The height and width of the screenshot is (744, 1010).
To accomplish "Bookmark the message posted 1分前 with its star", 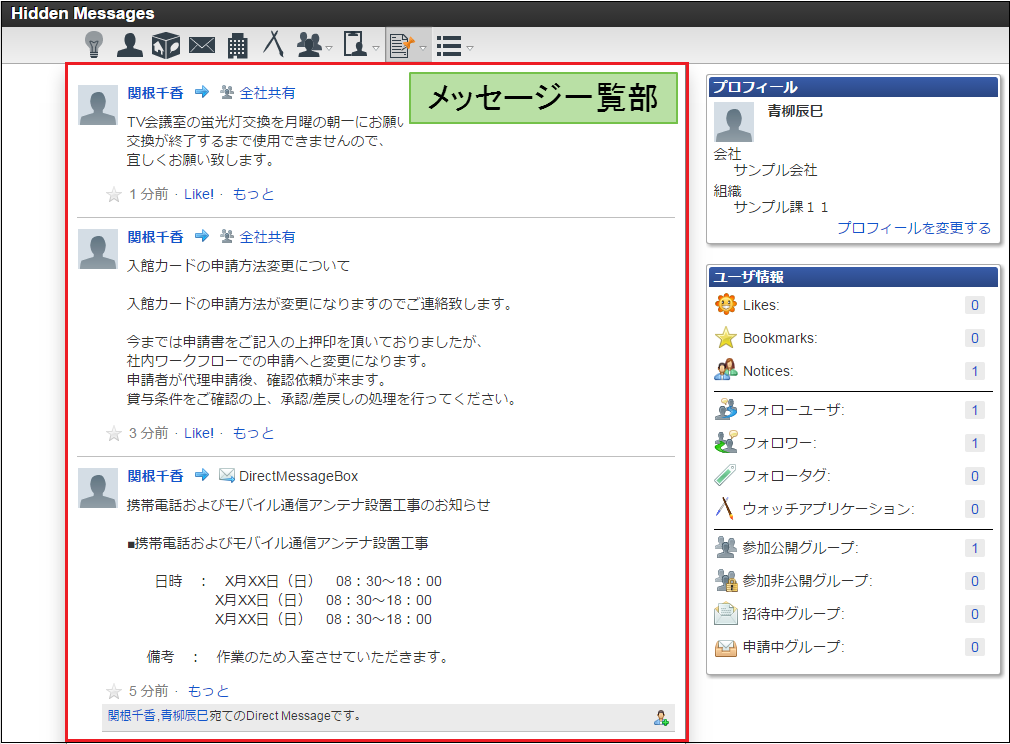I will coord(113,195).
